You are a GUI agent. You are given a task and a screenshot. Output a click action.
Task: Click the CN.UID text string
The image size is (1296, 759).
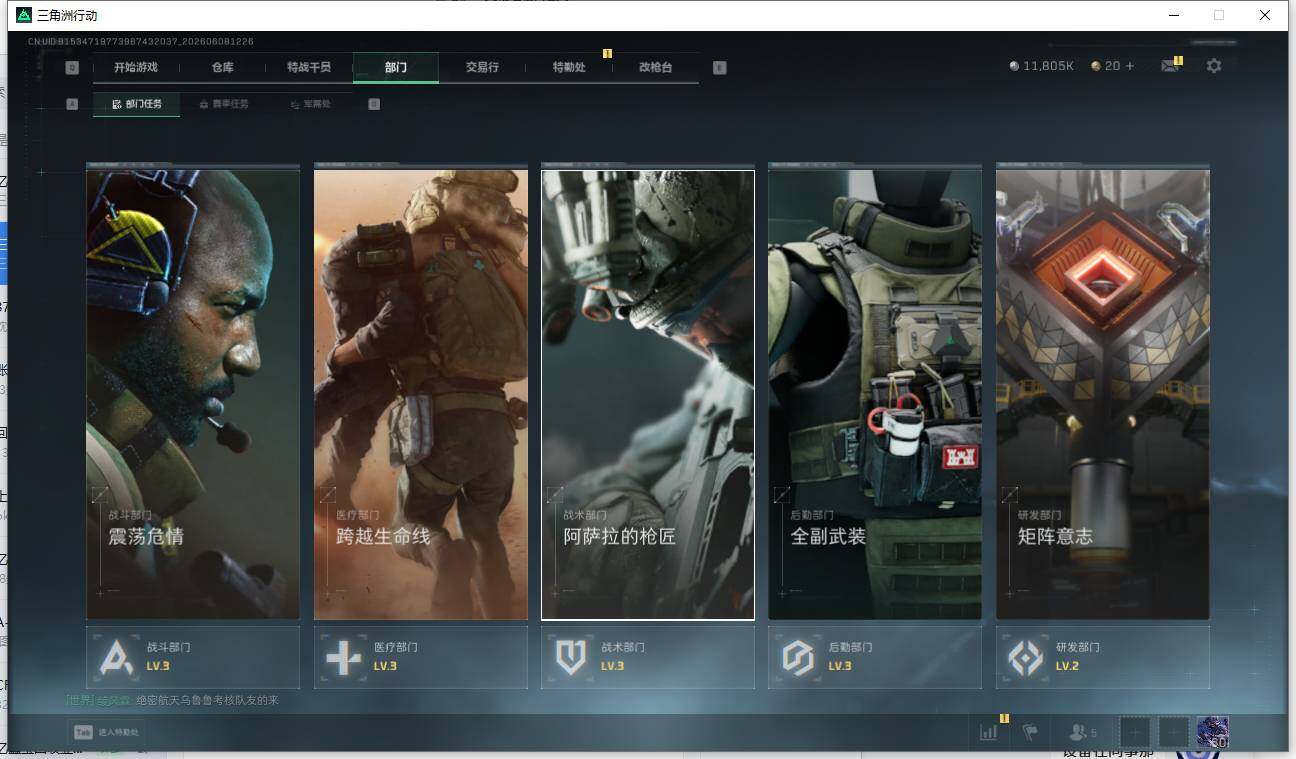click(140, 41)
